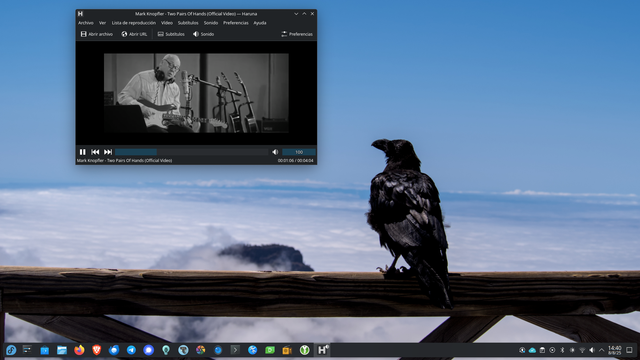Screen dimensions: 640x360
Task: Skip to previous track in Haruna
Action: 95,152
